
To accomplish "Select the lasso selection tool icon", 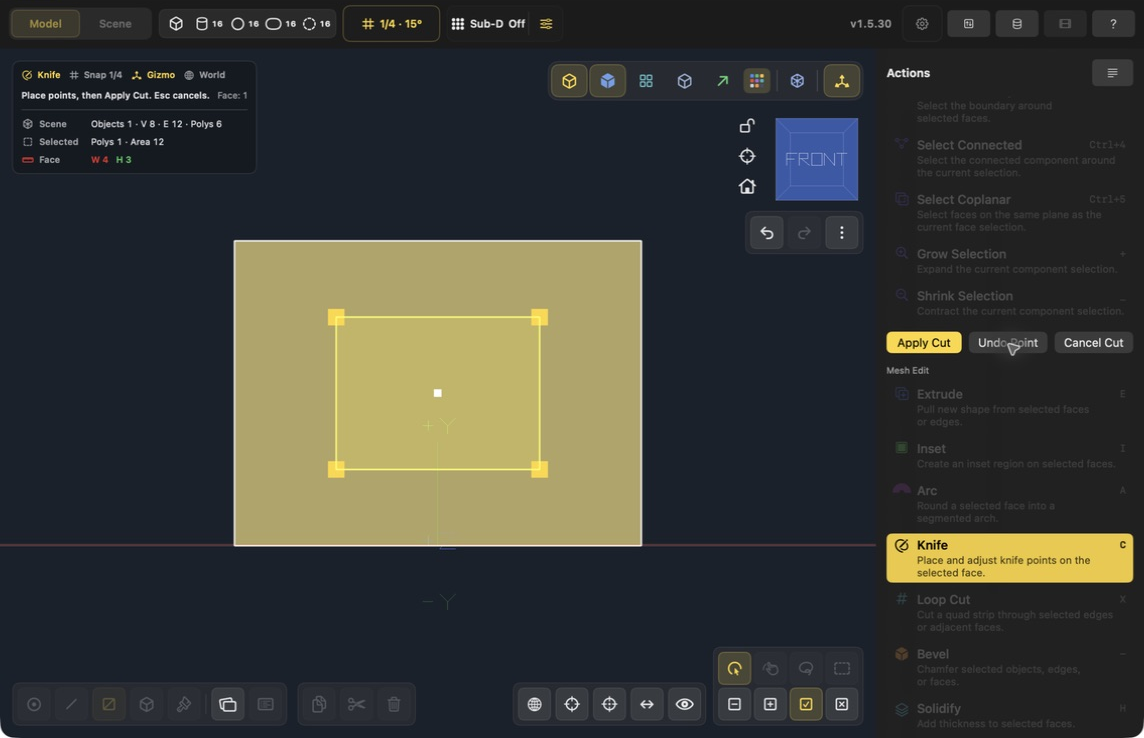I will pyautogui.click(x=805, y=668).
